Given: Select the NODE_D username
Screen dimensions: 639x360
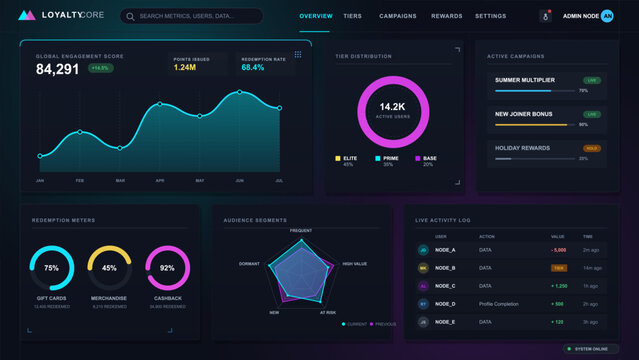Looking at the screenshot, I should tap(445, 304).
